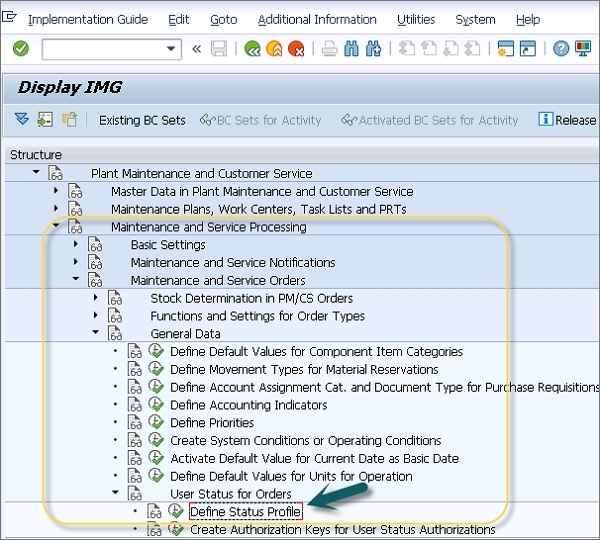
Task: Click the Existing BC Sets button
Action: click(142, 121)
